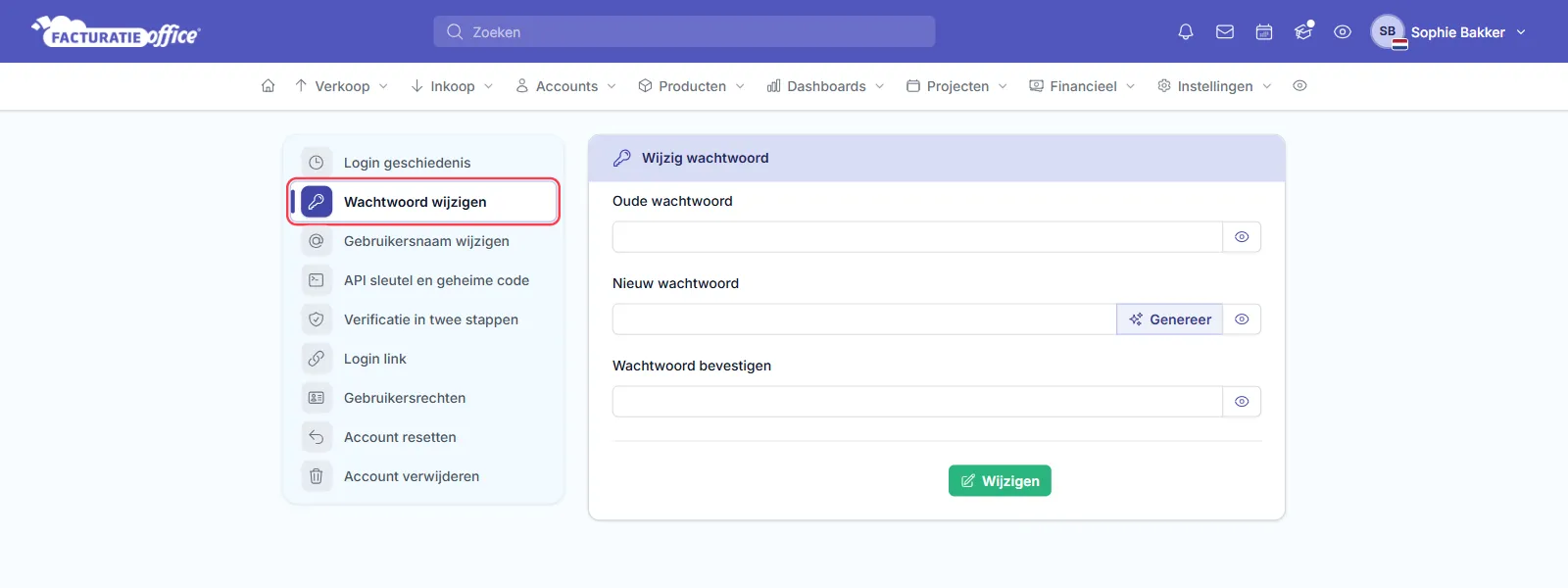Viewport: 1568px width, 588px height.
Task: Click the home icon in navigation bar
Action: (x=268, y=86)
